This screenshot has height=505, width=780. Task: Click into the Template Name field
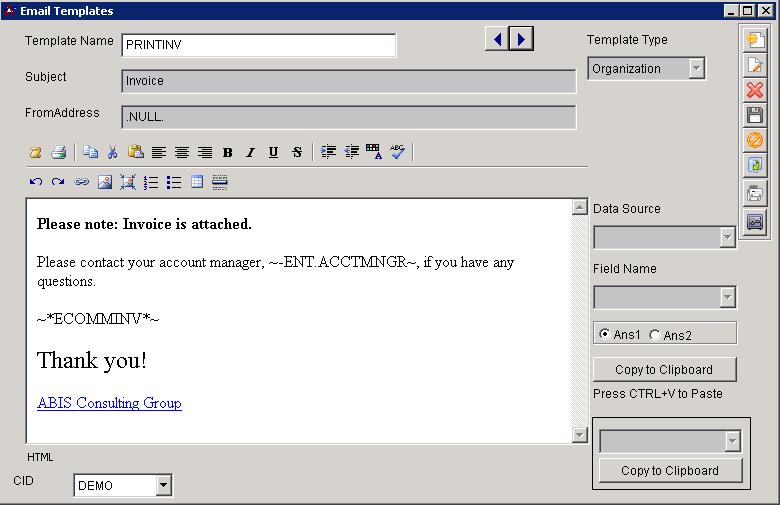coord(258,45)
